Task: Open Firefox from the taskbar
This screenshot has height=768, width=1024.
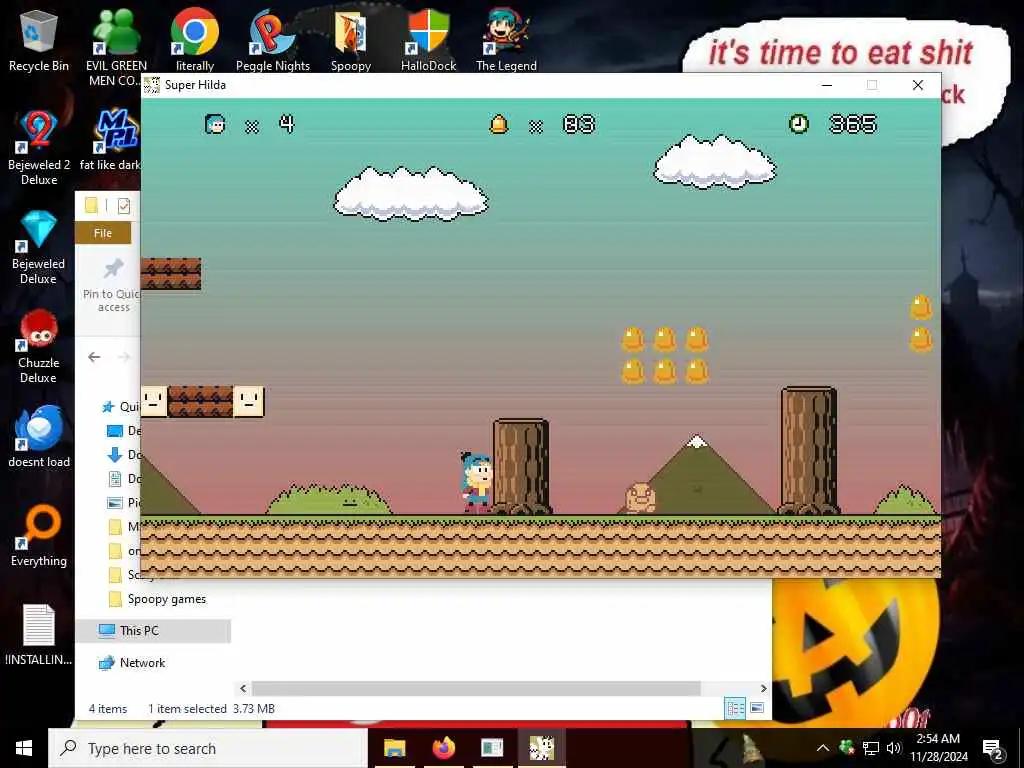Action: tap(443, 748)
